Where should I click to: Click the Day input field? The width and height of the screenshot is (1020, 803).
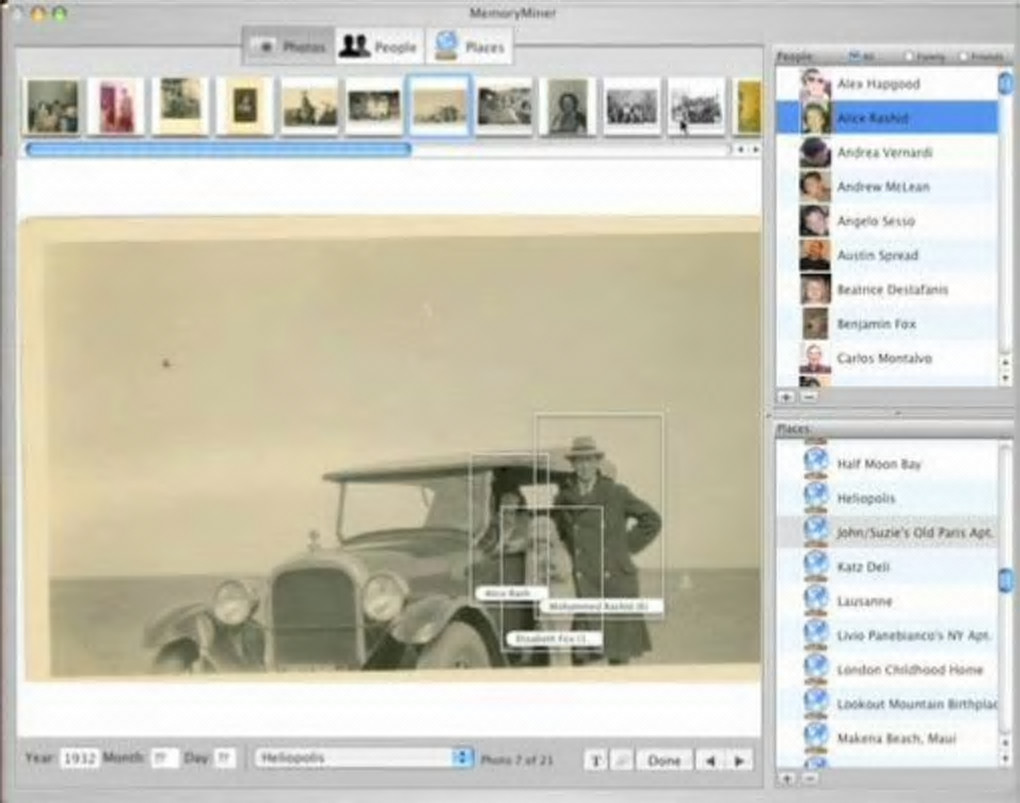pos(224,758)
